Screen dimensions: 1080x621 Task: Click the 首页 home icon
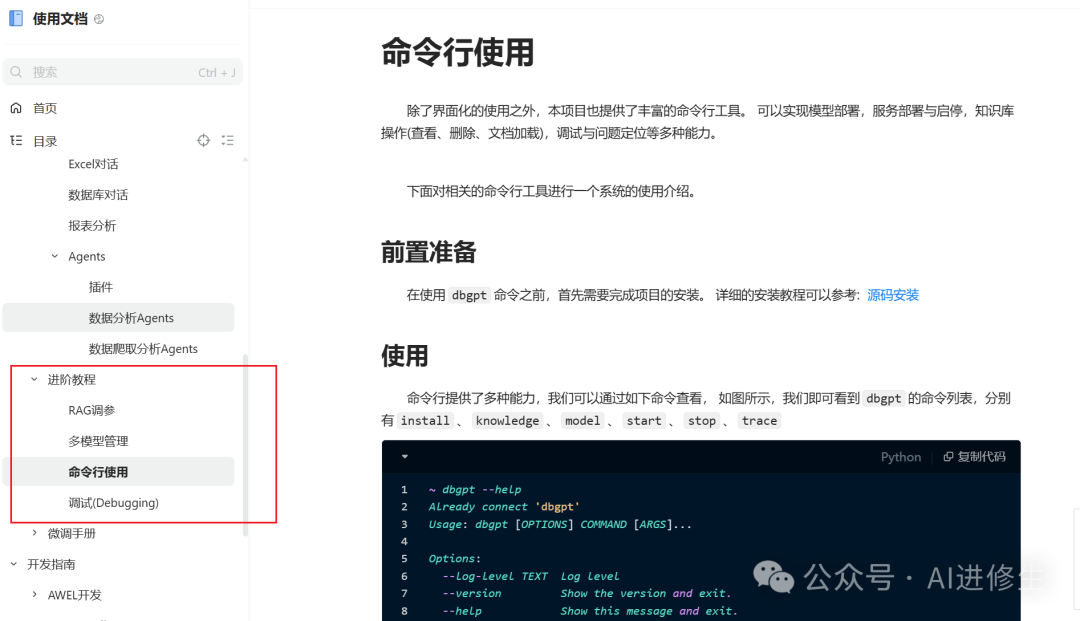pos(17,108)
